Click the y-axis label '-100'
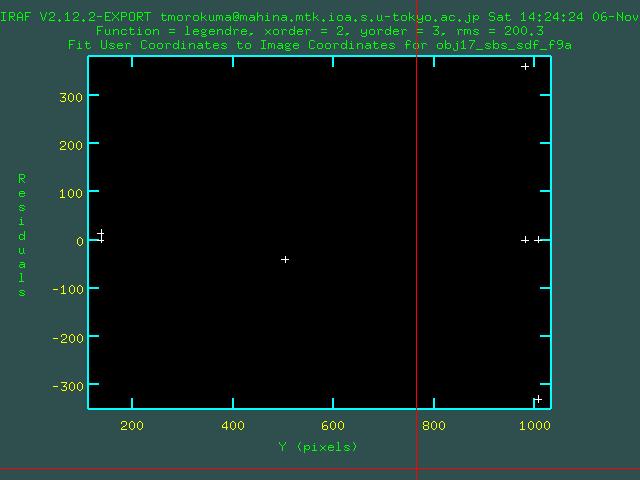Image resolution: width=640 pixels, height=480 pixels. (x=68, y=289)
